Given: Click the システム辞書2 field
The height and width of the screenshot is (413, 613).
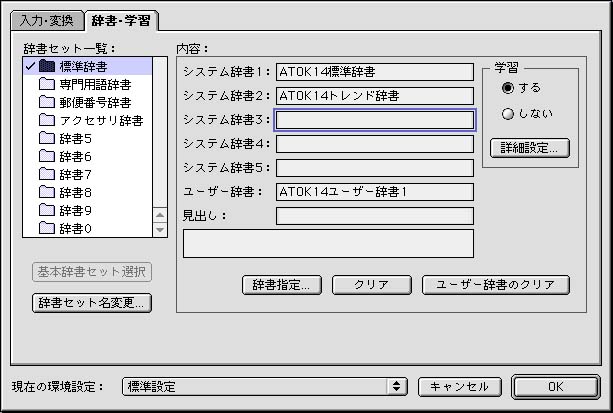Looking at the screenshot, I should (375, 96).
